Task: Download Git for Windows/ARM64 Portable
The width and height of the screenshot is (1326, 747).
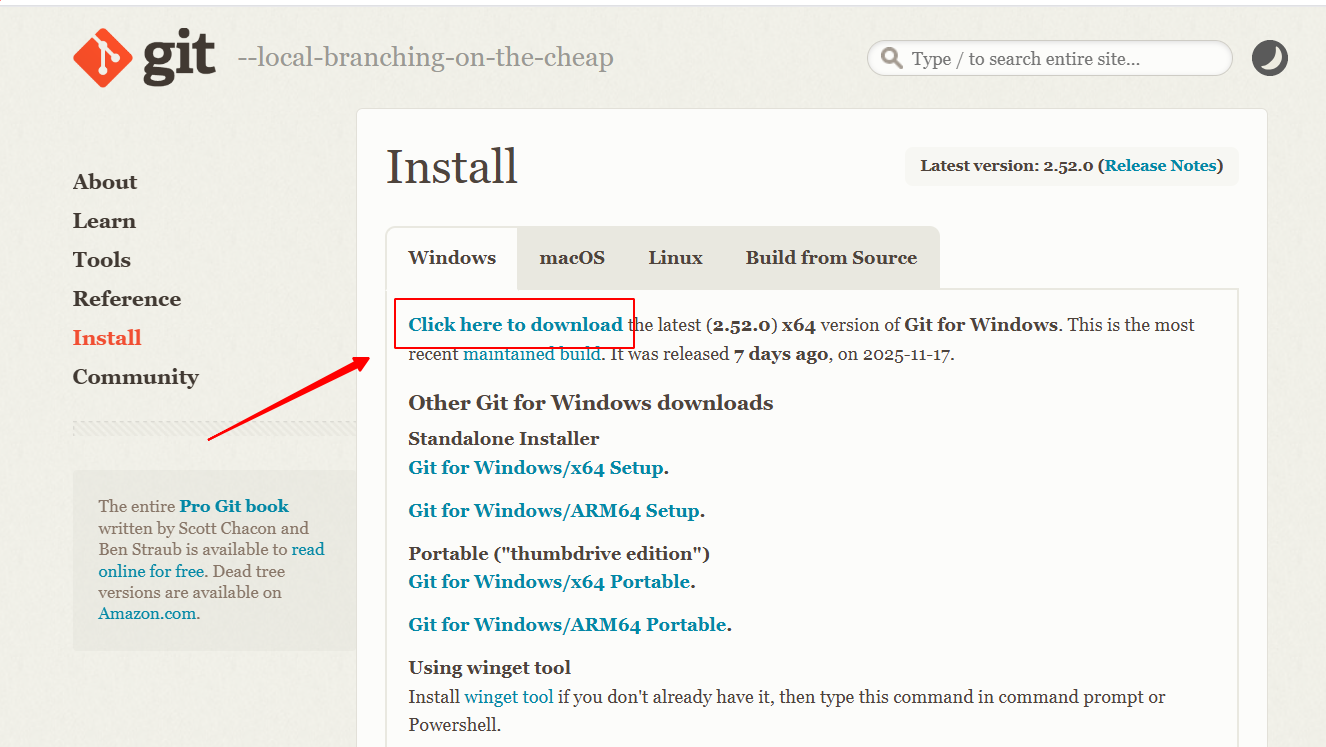Action: click(567, 625)
